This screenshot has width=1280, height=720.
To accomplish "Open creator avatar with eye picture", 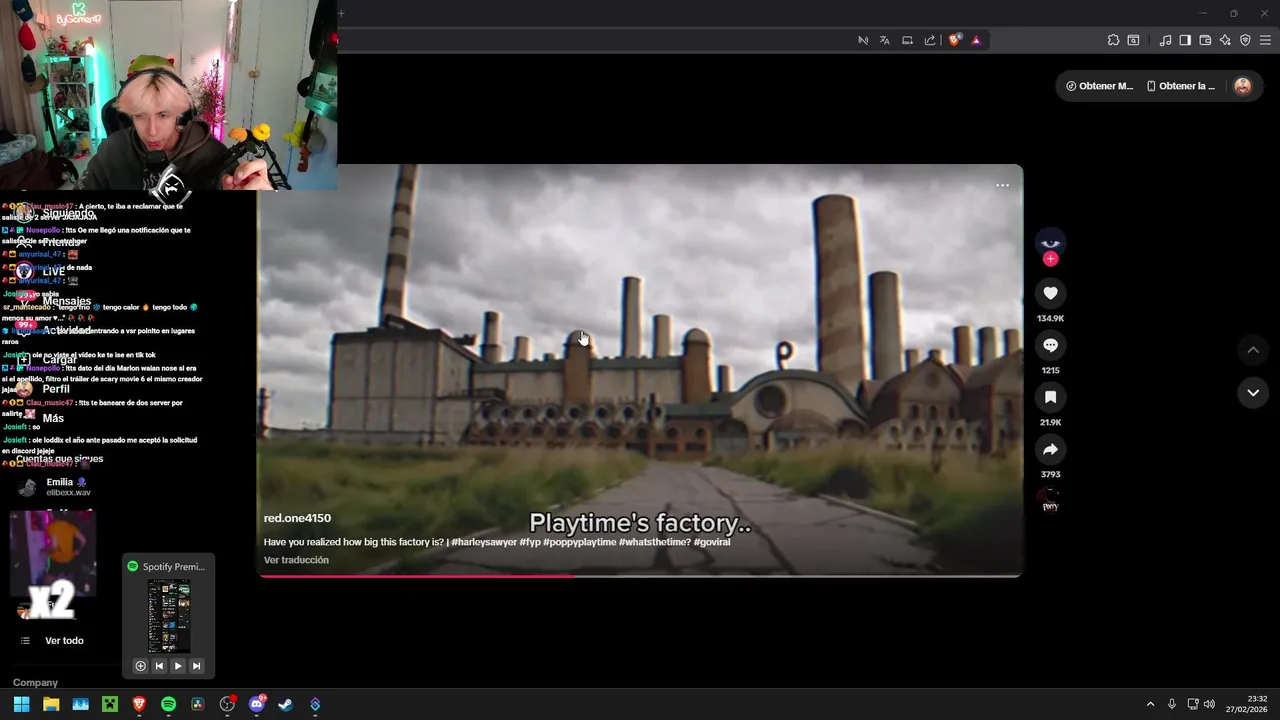I will point(1050,241).
